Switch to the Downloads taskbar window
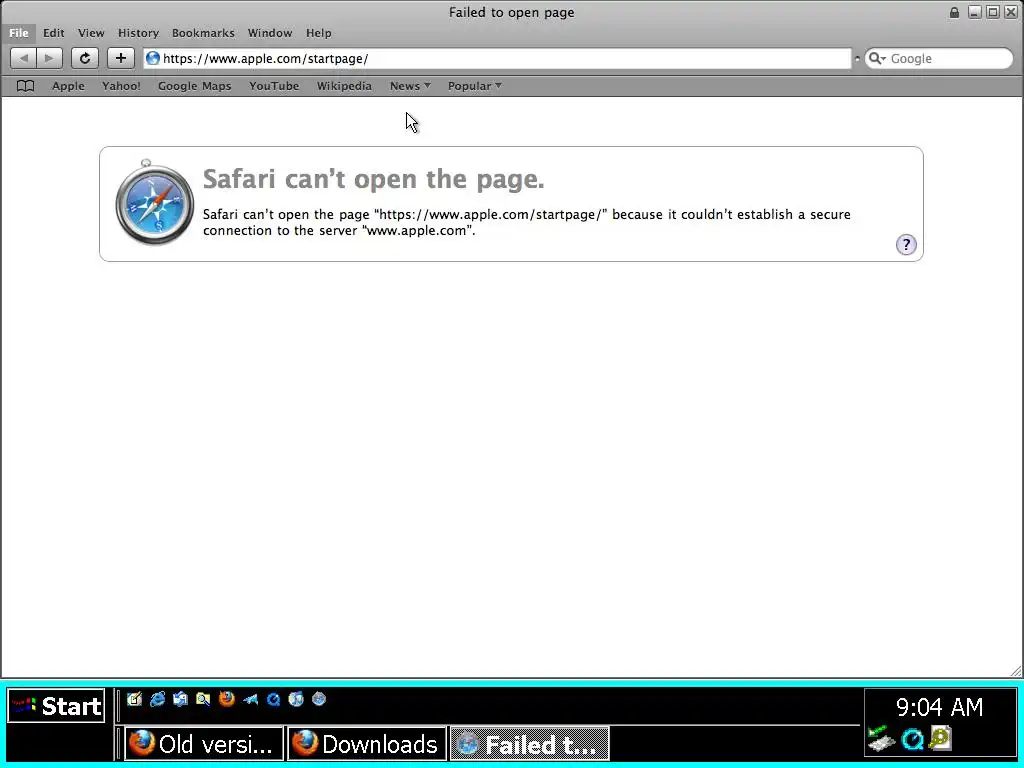Screen dimensions: 1024x768 point(367,744)
